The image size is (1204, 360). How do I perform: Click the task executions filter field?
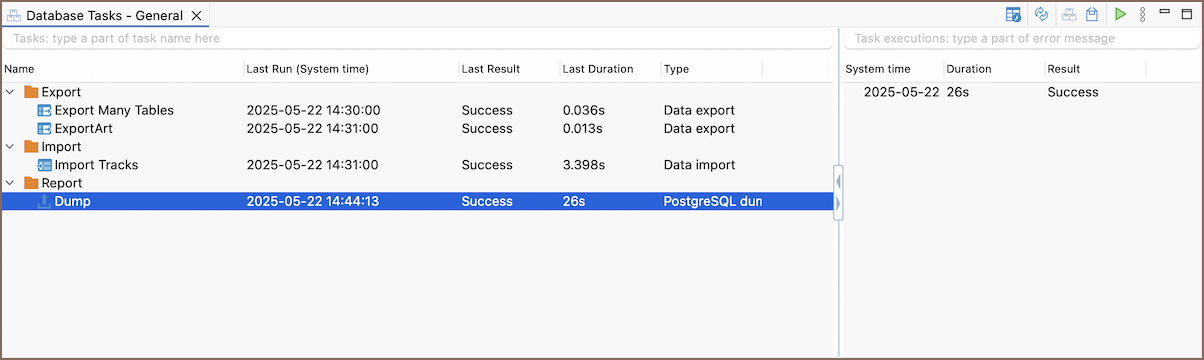pos(1020,38)
